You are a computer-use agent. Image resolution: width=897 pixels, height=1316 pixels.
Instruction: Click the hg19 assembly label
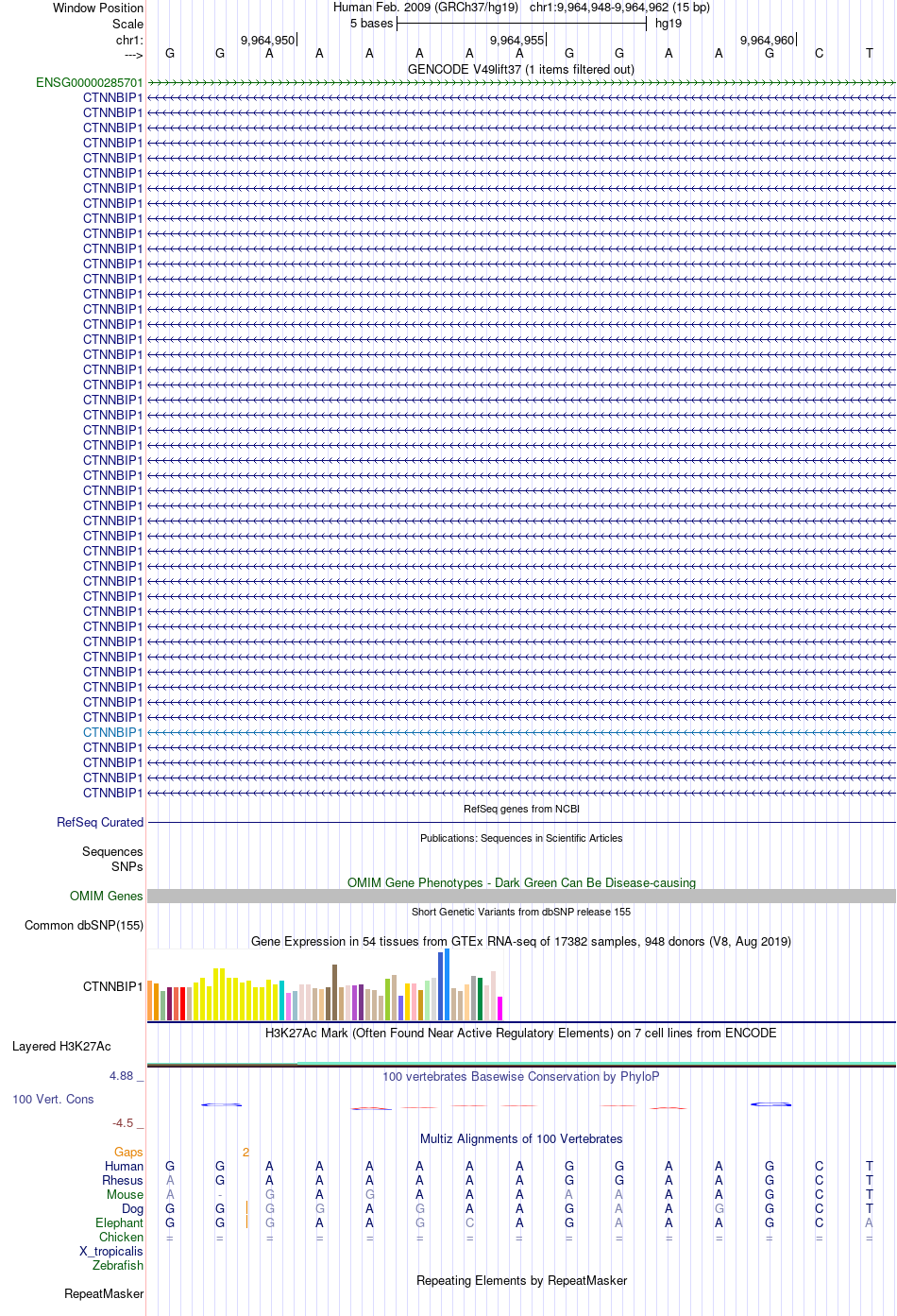[x=669, y=24]
